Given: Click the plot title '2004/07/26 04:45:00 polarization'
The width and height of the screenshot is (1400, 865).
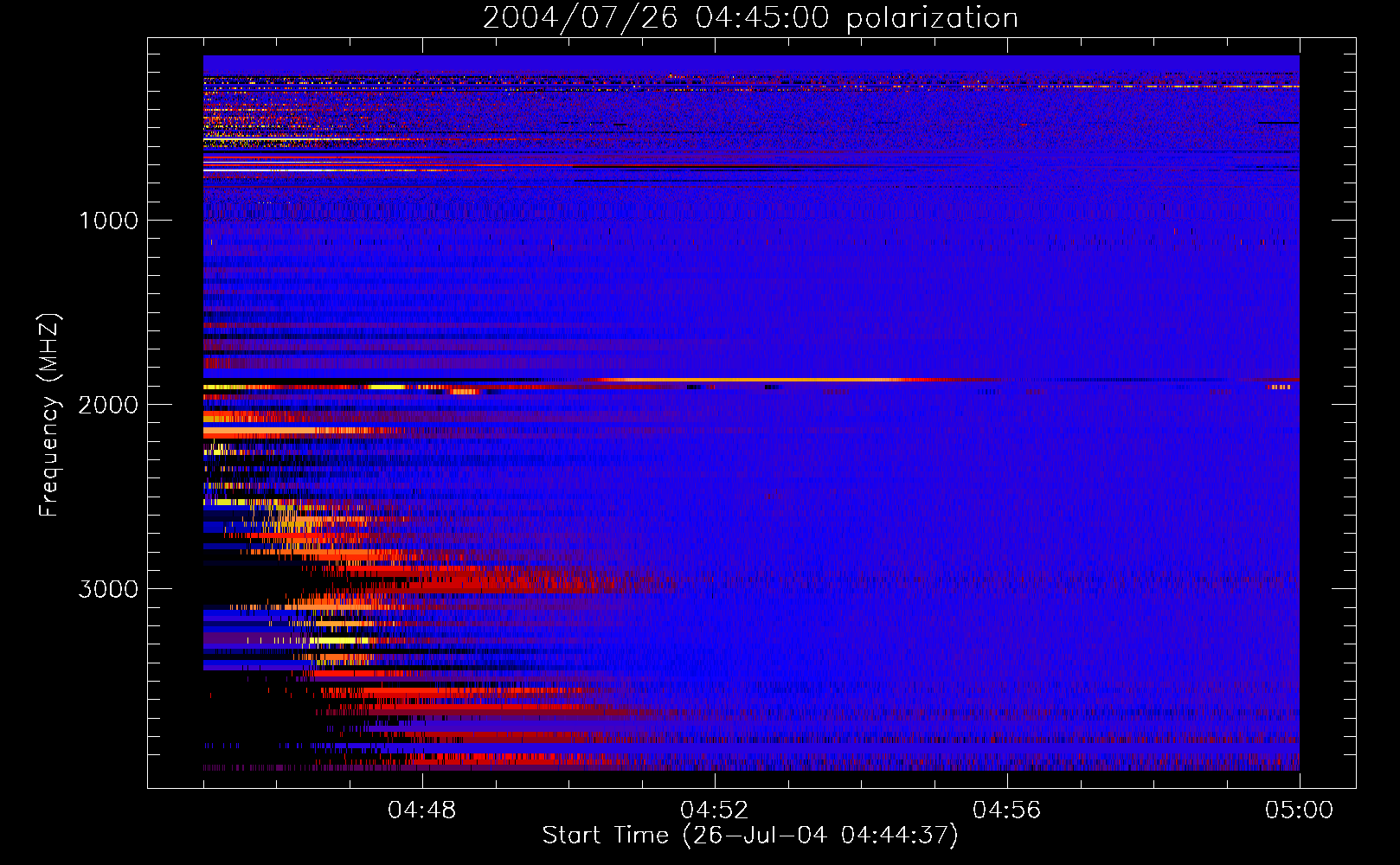Looking at the screenshot, I should [x=750, y=18].
